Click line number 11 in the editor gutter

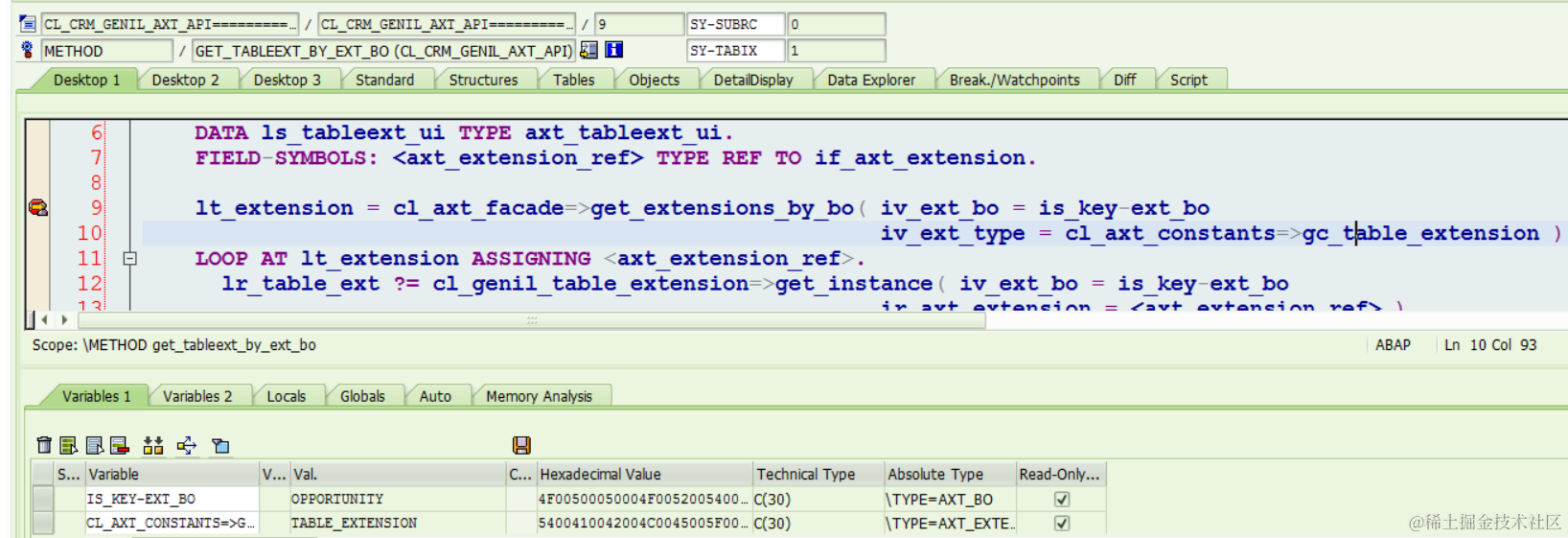(x=89, y=258)
